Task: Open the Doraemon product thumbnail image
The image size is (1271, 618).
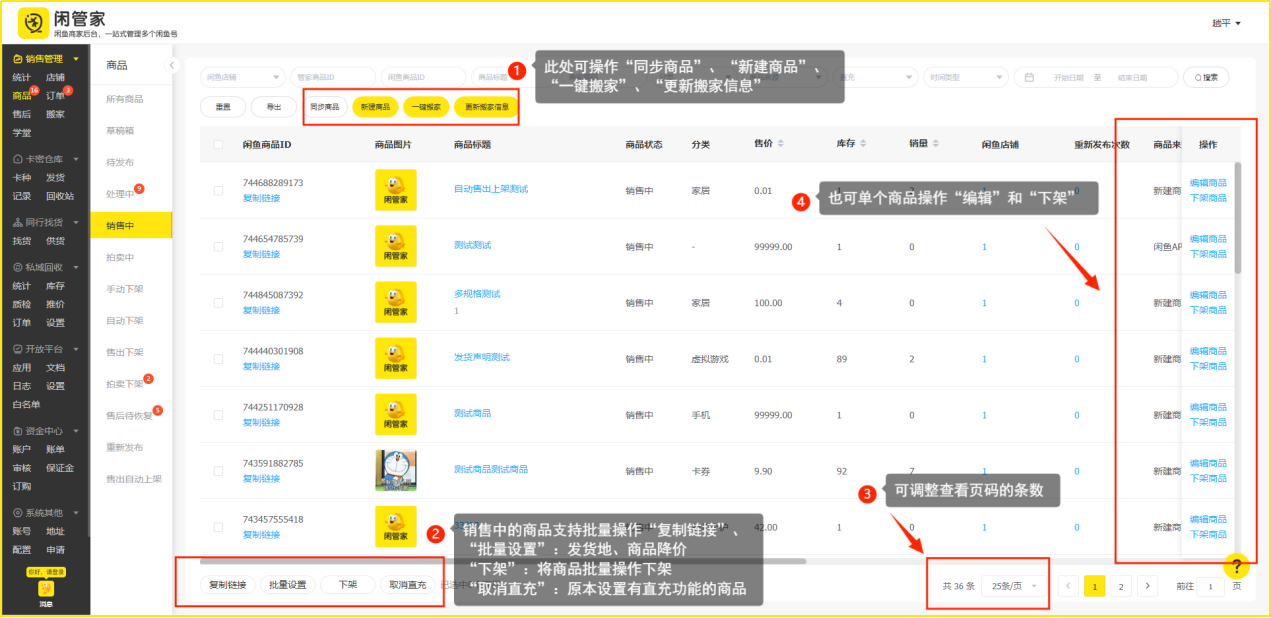Action: [x=395, y=470]
